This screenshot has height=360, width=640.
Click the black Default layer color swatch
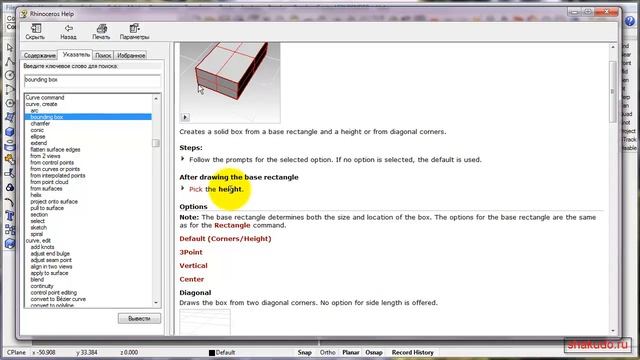pyautogui.click(x=212, y=353)
